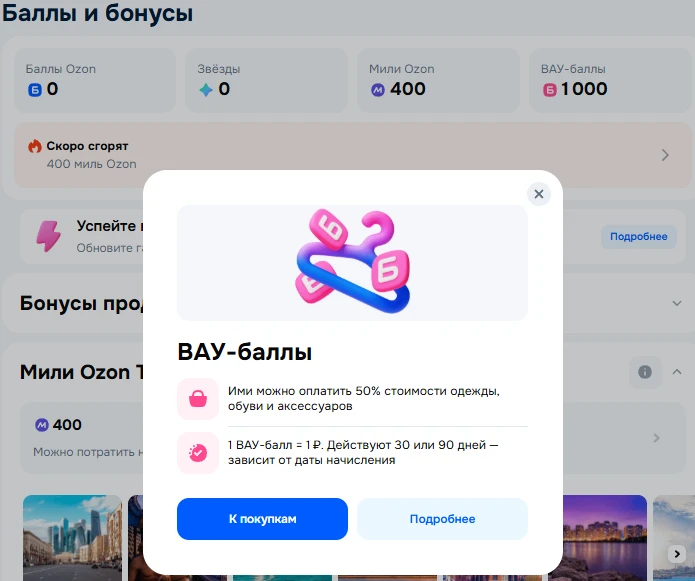Viewport: 695px width, 581px height.
Task: Close the ВАУ-баллы popup
Action: click(539, 194)
